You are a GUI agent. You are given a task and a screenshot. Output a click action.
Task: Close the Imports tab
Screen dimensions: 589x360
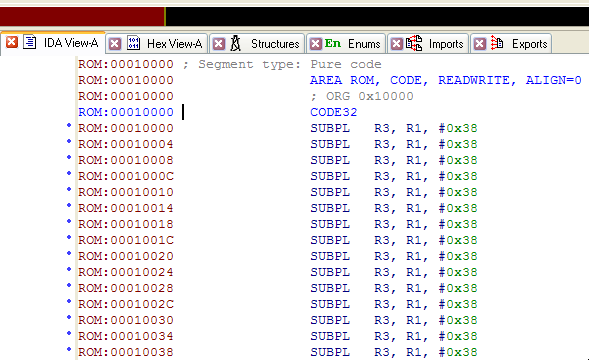pyautogui.click(x=397, y=44)
